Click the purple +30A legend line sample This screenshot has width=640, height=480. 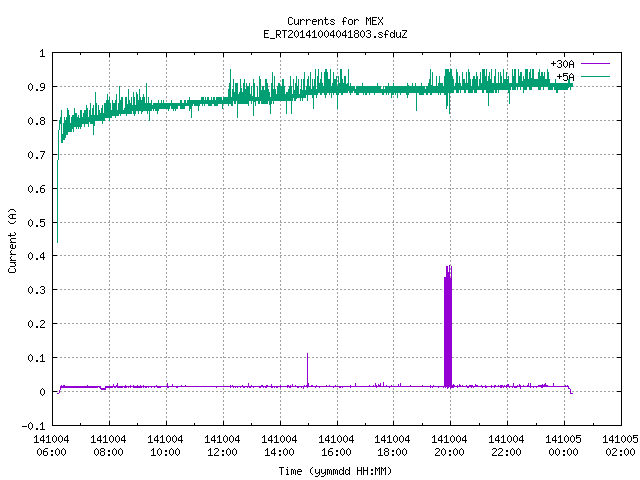595,64
